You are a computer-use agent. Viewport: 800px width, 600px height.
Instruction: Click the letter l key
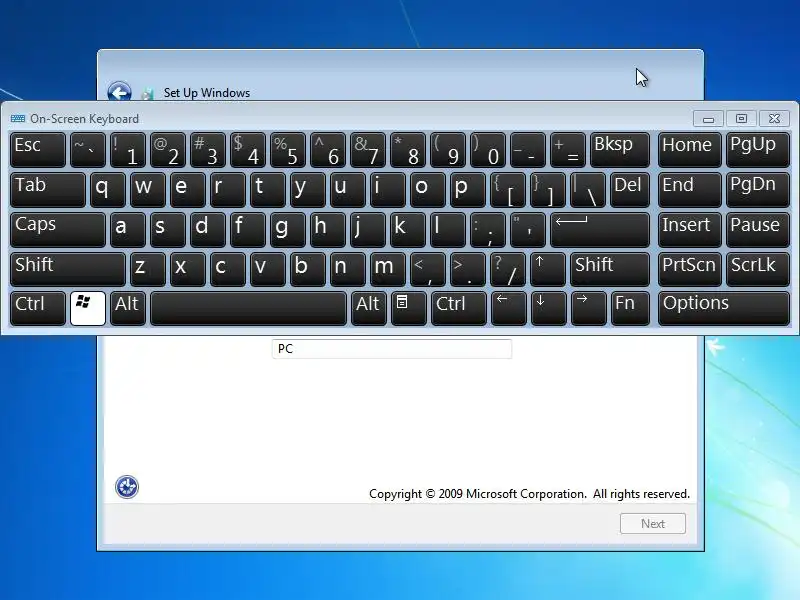pyautogui.click(x=447, y=230)
